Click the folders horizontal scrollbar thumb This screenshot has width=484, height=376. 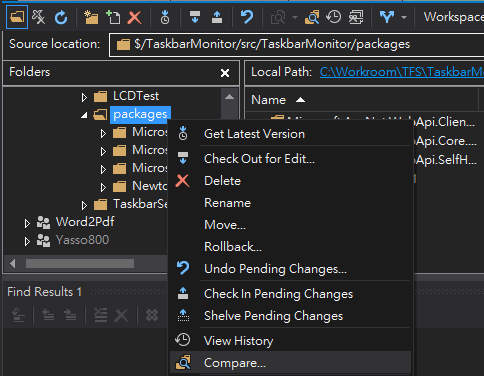point(80,264)
